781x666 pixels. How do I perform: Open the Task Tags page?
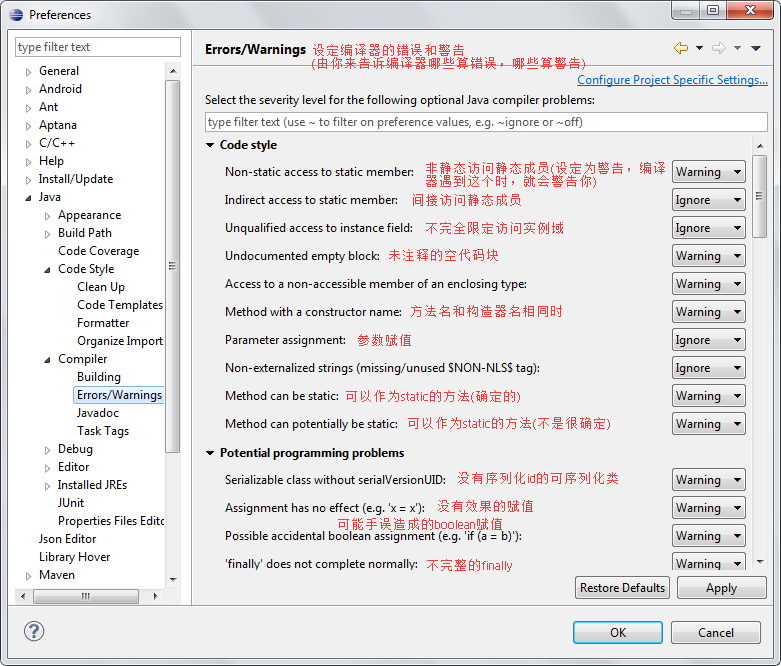[103, 431]
